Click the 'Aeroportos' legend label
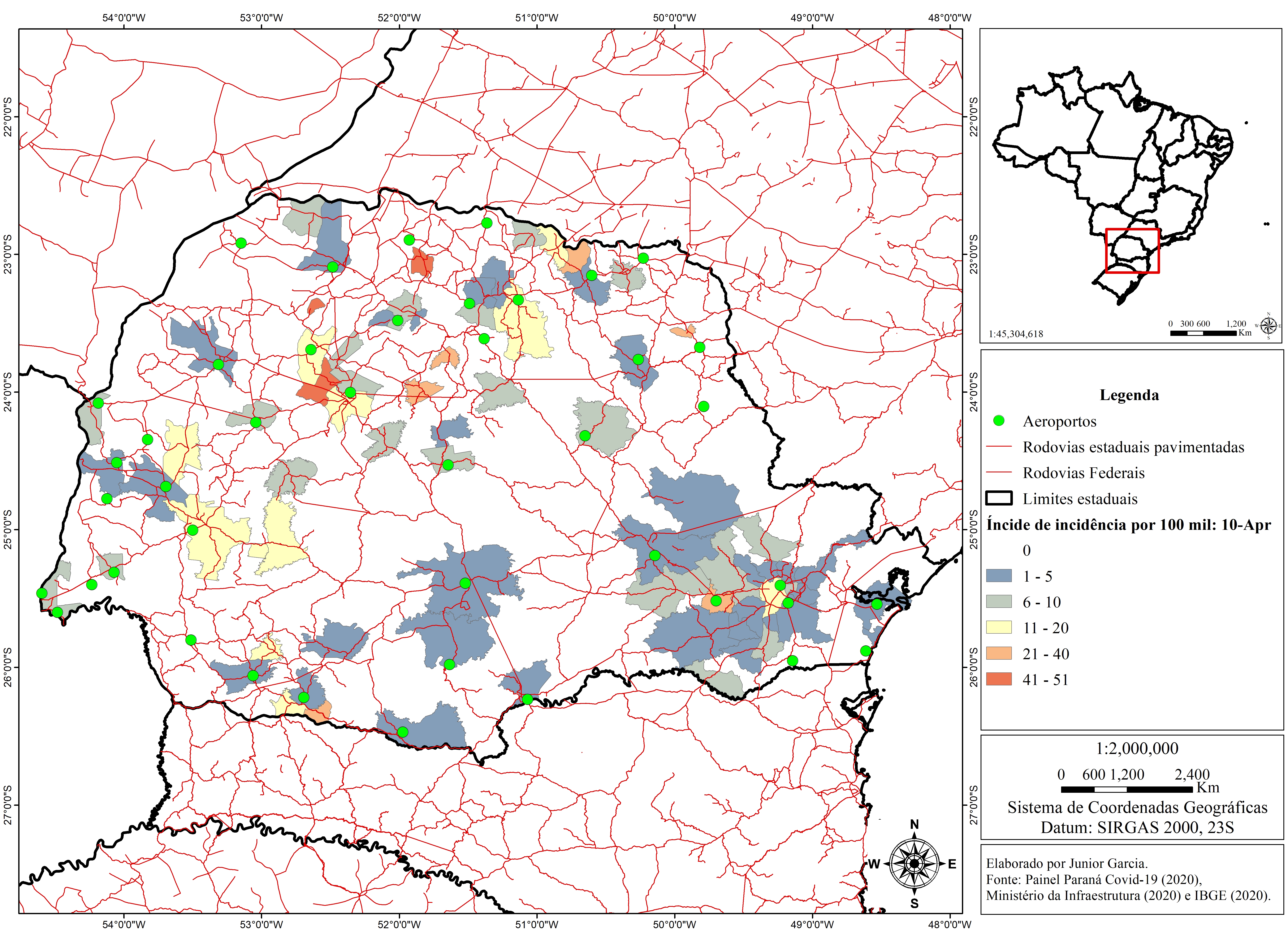1288x941 pixels. pyautogui.click(x=1060, y=421)
